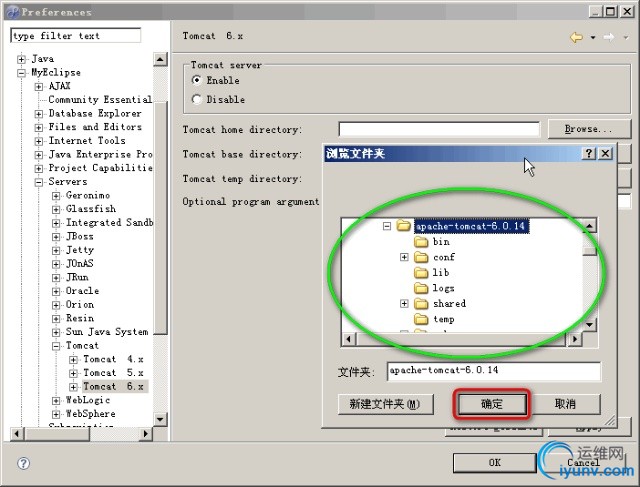Click preferences tree scroll up arrow
The width and height of the screenshot is (640, 487).
[x=160, y=60]
